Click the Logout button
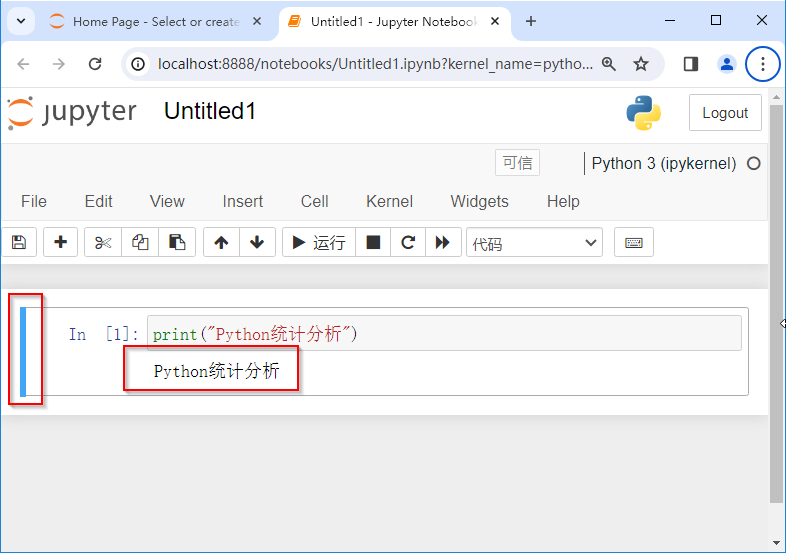The height and width of the screenshot is (553, 786). pyautogui.click(x=725, y=113)
